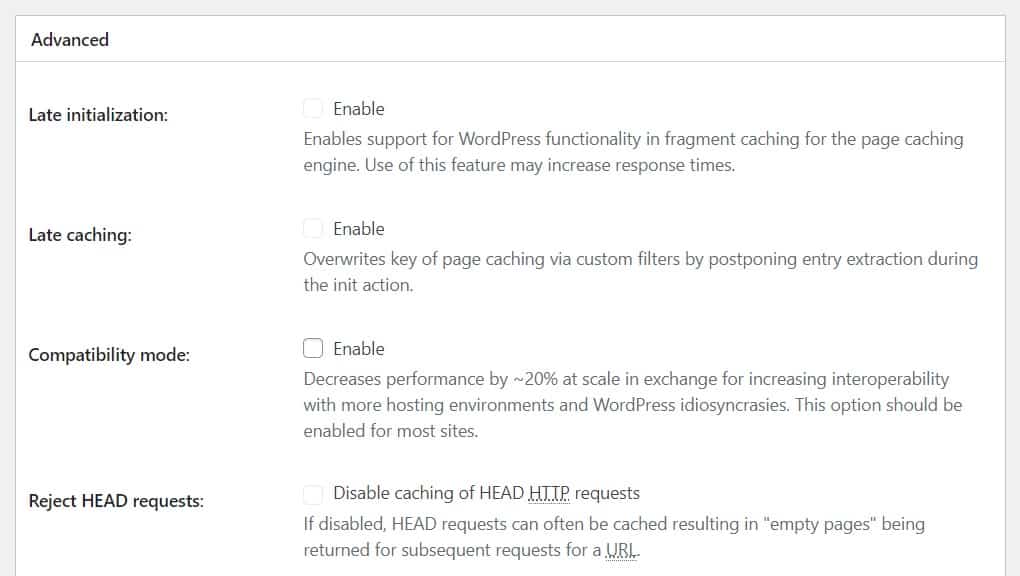This screenshot has width=1020, height=576.
Task: Click the "Decreases performance by ~20%" description
Action: click(x=626, y=379)
